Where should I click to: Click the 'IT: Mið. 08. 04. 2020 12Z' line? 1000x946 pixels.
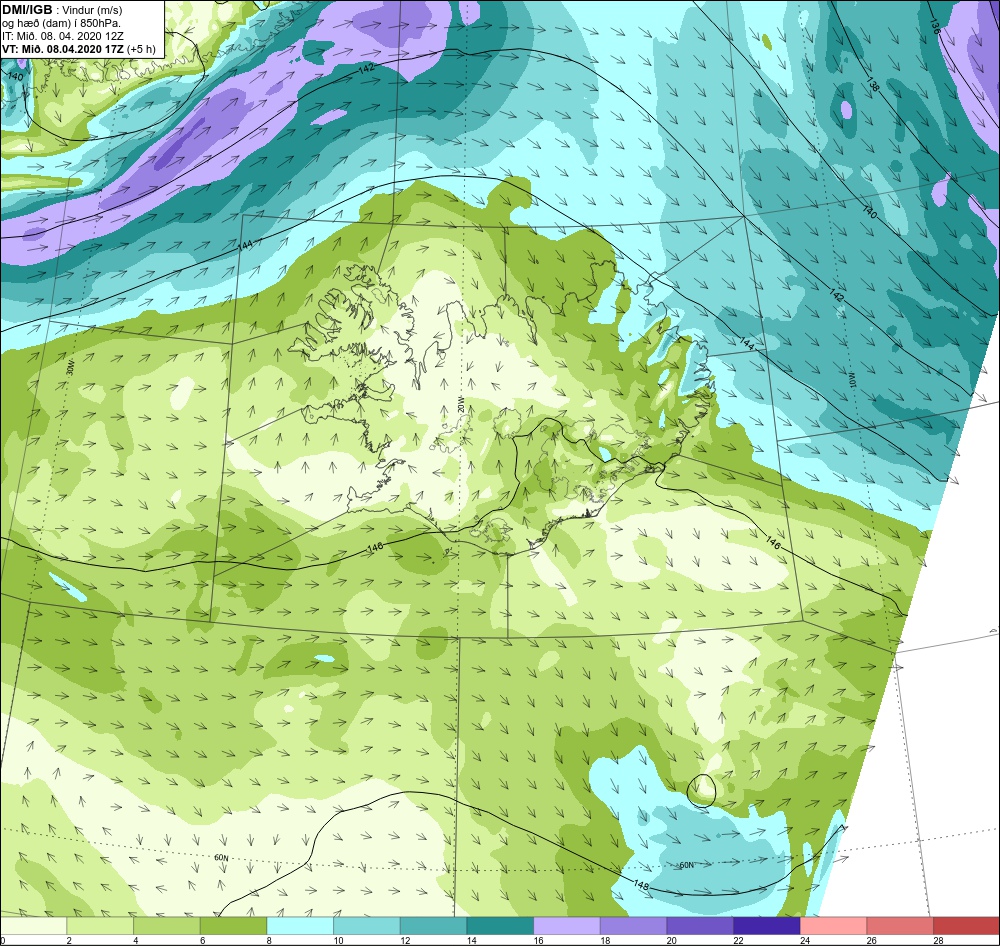[x=63, y=36]
